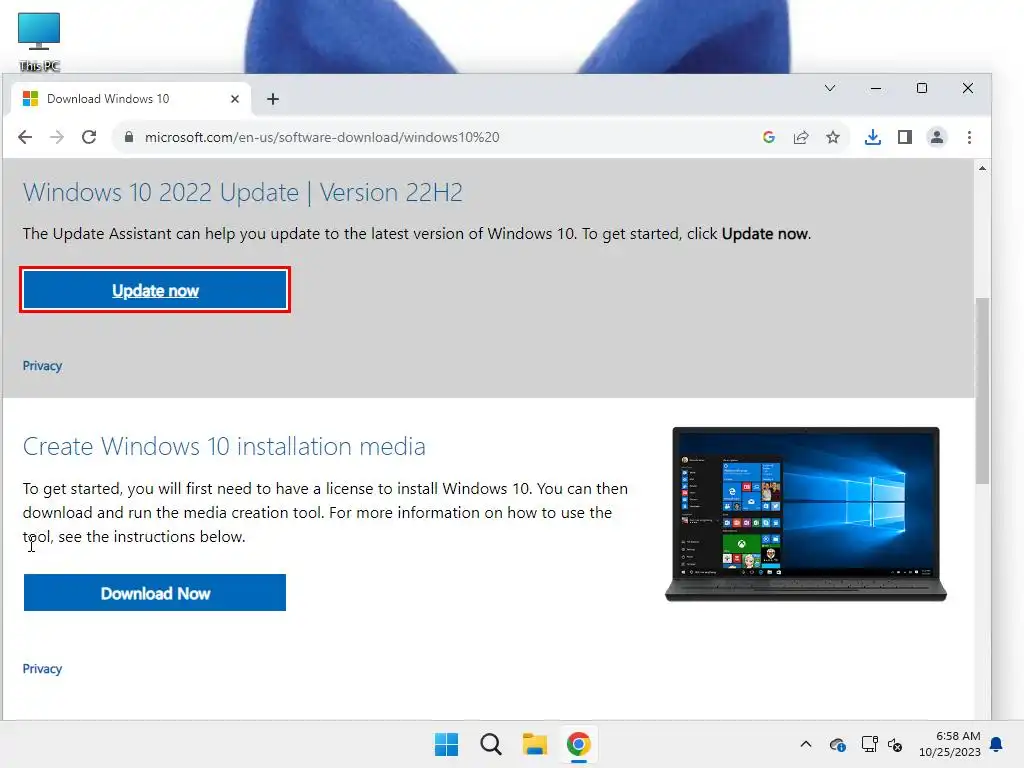1024x768 pixels.
Task: View site info via the padlock icon
Action: pos(129,137)
